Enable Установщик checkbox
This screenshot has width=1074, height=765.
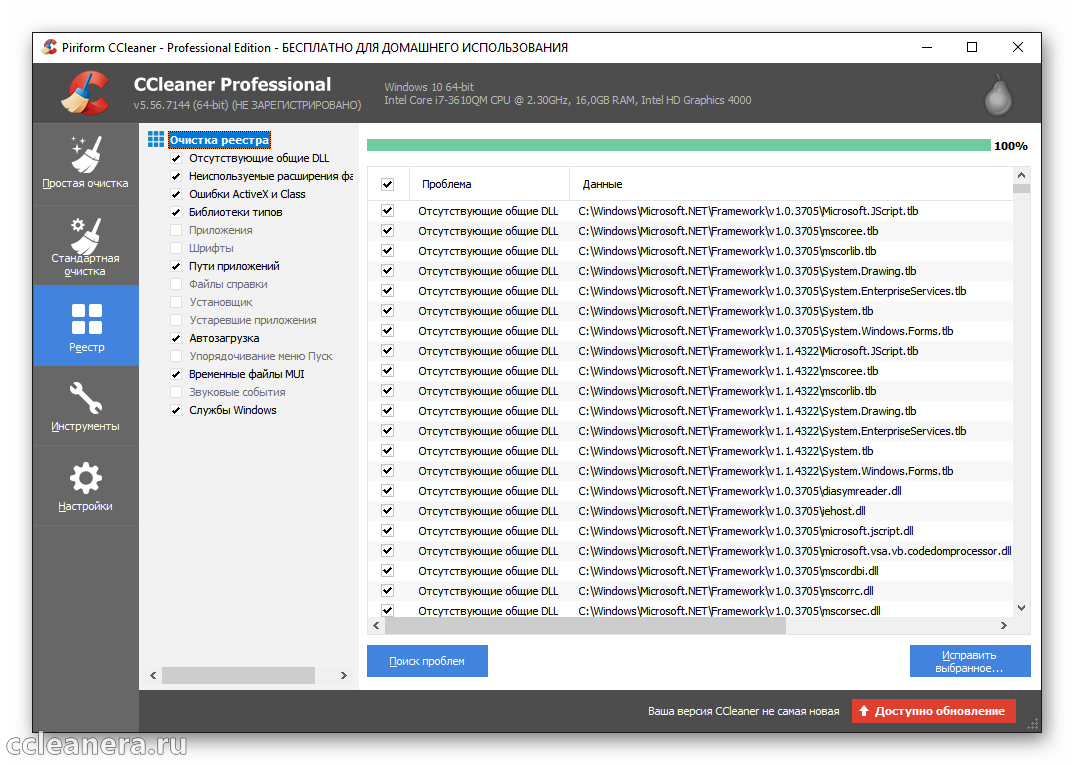(x=176, y=302)
